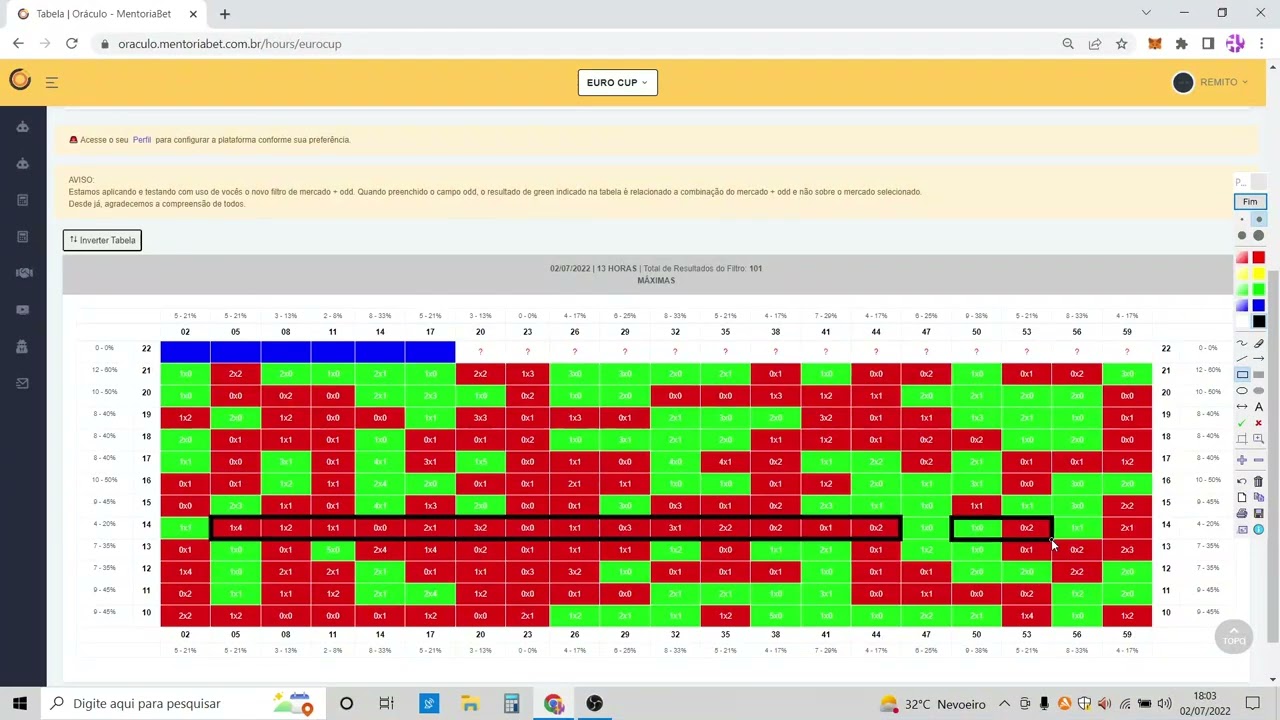Viewport: 1280px width, 720px height.
Task: Copy annotations with the copy icon
Action: [x=1259, y=497]
